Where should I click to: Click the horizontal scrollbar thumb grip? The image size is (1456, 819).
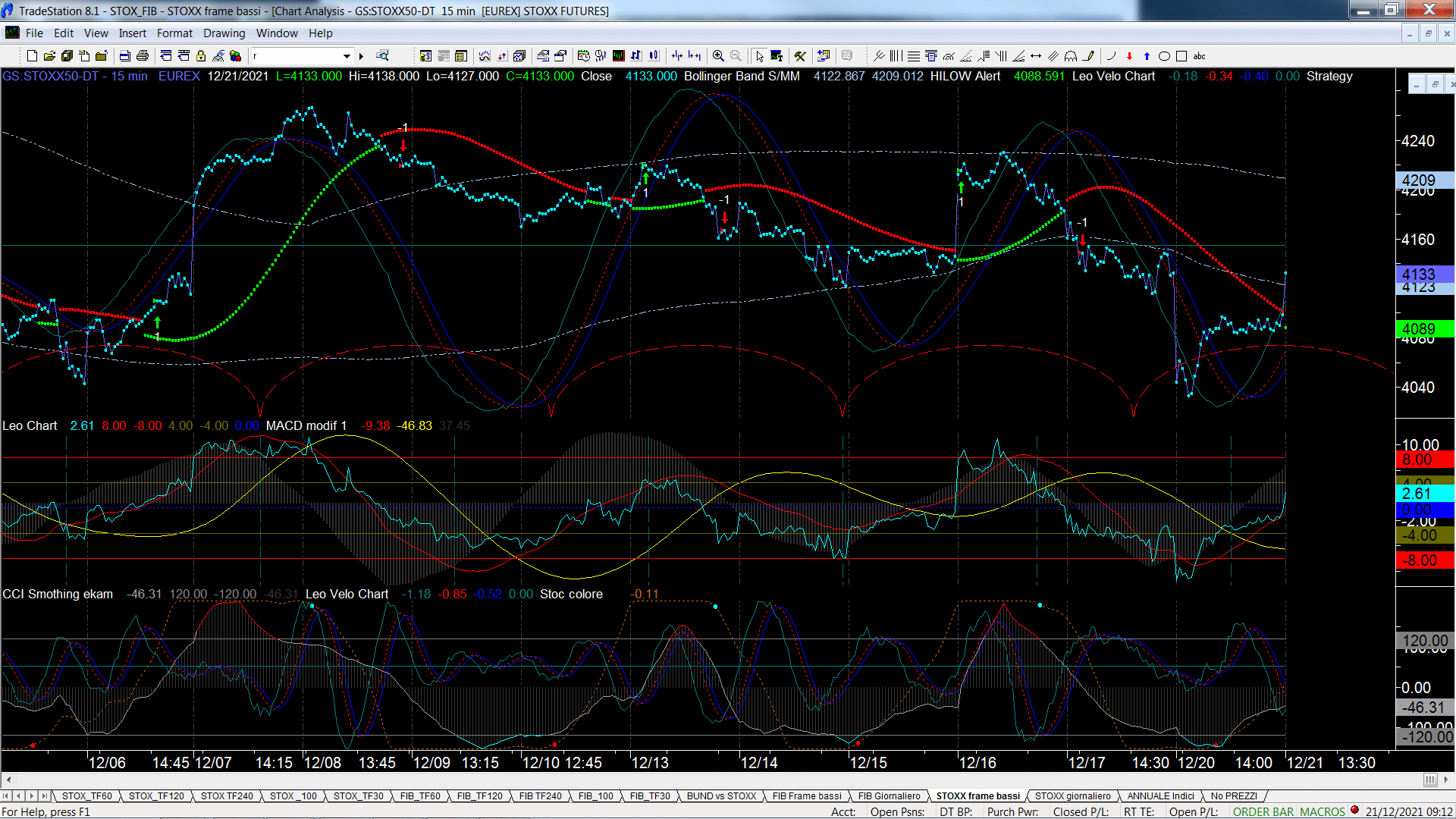click(x=1430, y=780)
